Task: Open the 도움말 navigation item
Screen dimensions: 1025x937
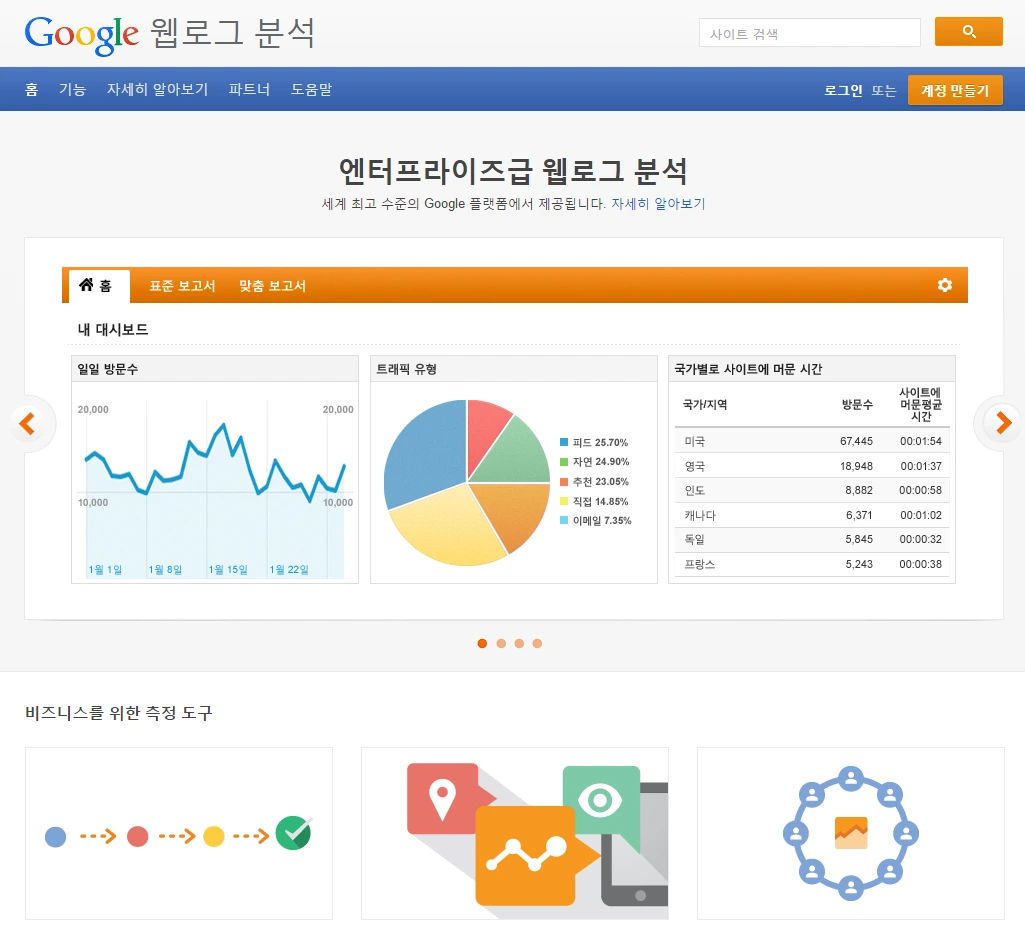Action: 312,89
